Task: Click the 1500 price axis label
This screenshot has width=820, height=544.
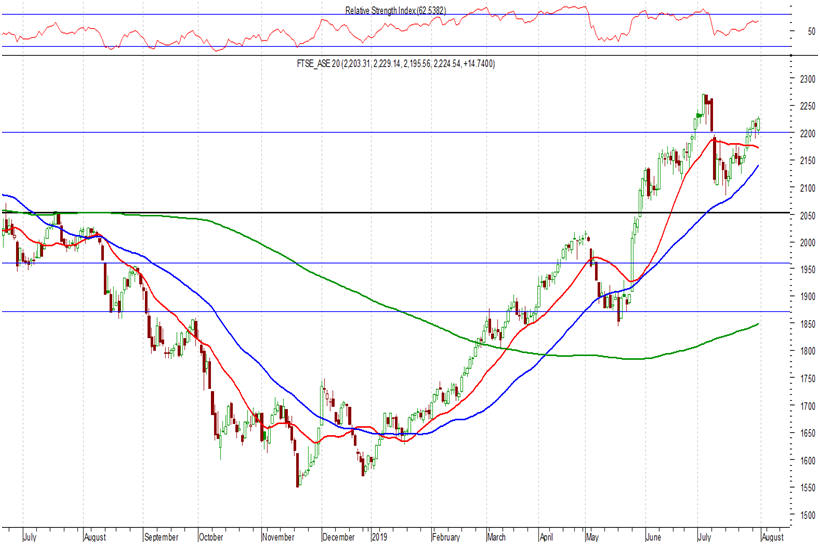Action: [x=807, y=515]
